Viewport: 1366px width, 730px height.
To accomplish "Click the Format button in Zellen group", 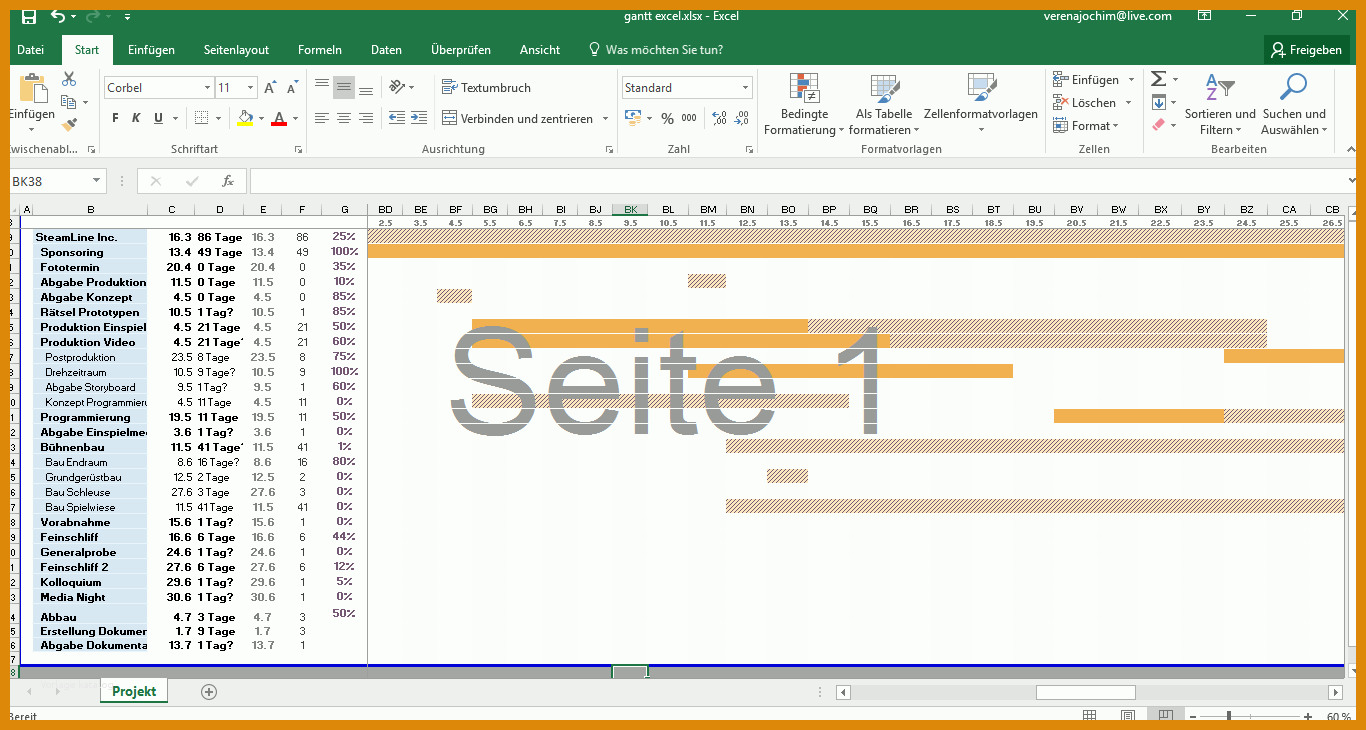I will pyautogui.click(x=1085, y=126).
